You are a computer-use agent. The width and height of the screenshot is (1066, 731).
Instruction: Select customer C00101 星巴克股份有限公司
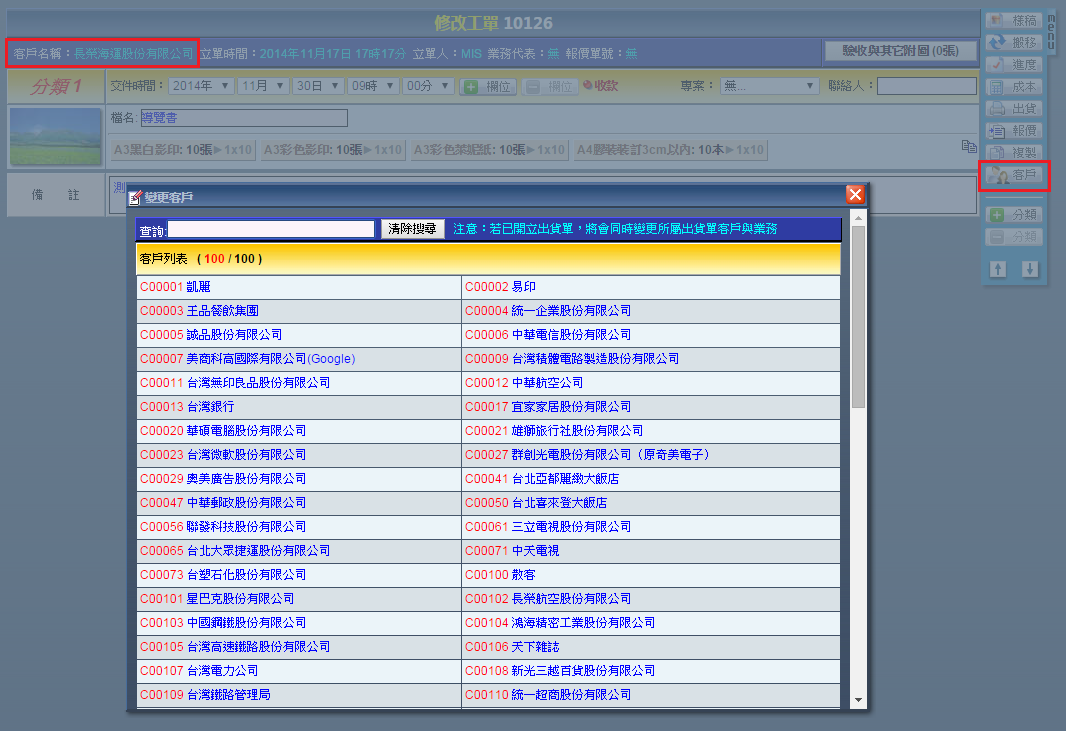pyautogui.click(x=217, y=599)
